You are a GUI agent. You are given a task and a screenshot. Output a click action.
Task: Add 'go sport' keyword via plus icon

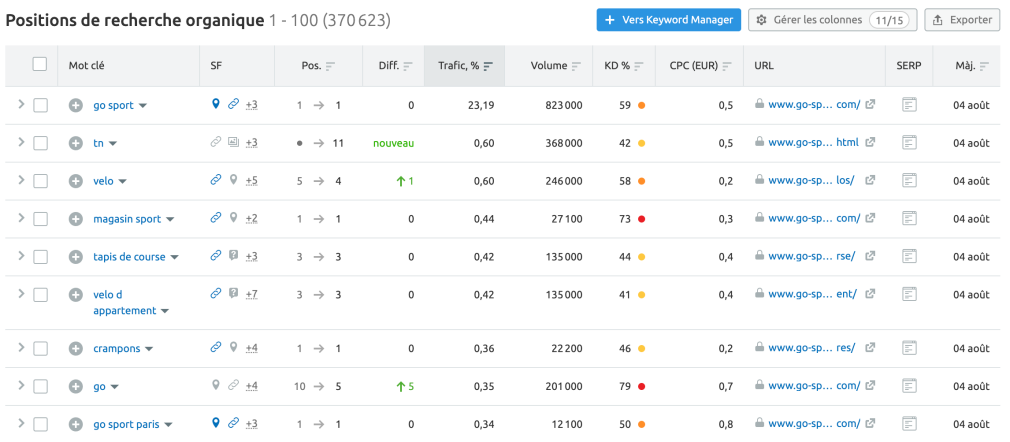(76, 105)
